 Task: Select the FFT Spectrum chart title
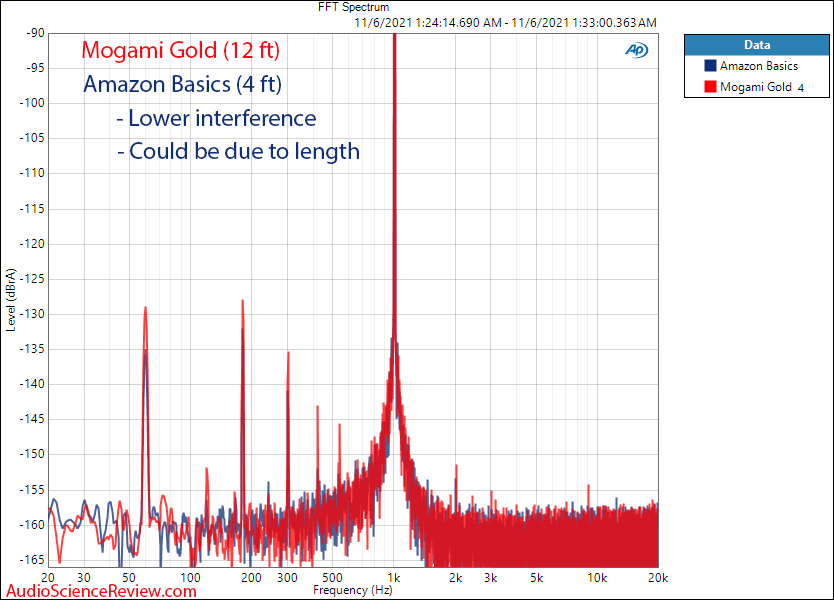[x=353, y=7]
